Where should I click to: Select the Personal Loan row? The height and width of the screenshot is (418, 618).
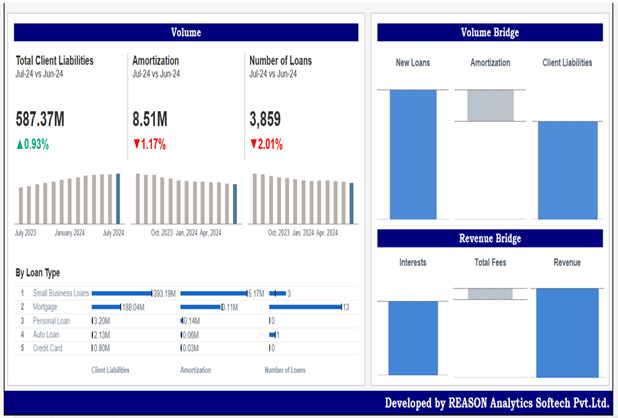tap(52, 321)
